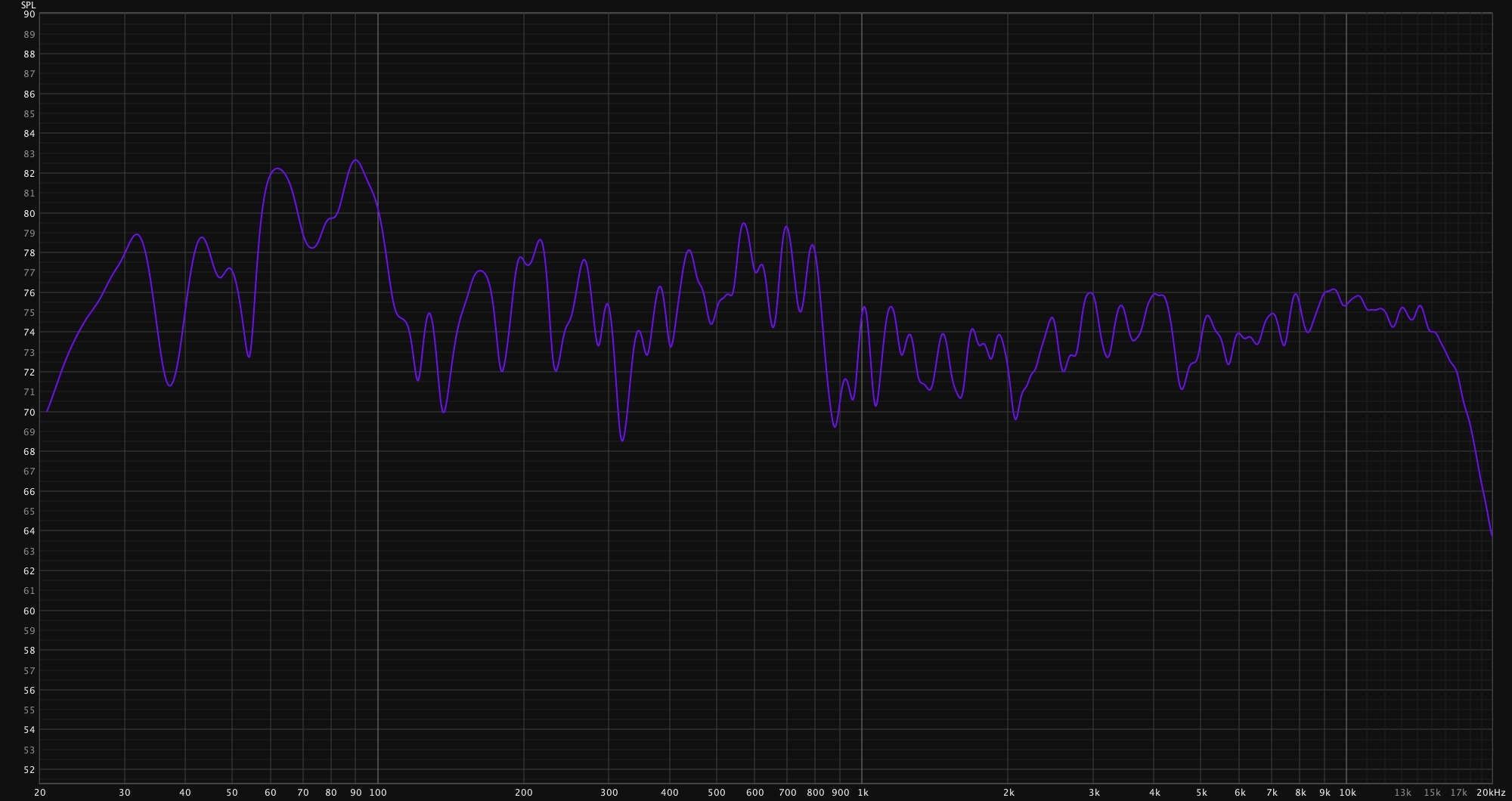Select the 400 Hz frequency axis label
Image resolution: width=1512 pixels, height=801 pixels.
click(x=670, y=793)
